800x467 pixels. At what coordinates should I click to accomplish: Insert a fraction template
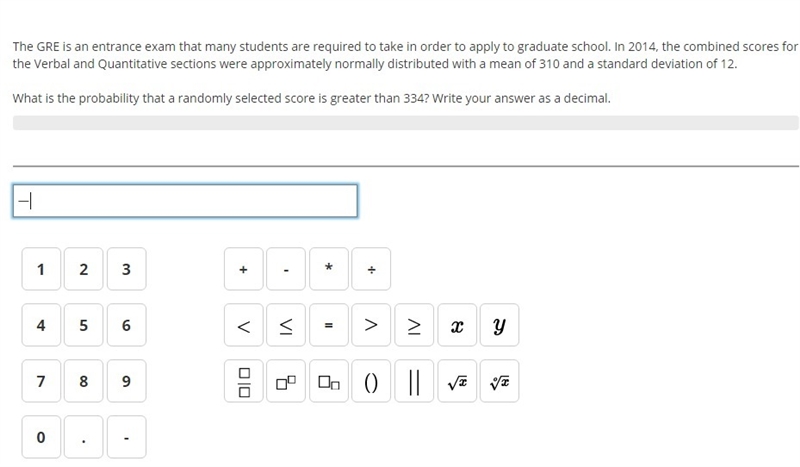(244, 381)
